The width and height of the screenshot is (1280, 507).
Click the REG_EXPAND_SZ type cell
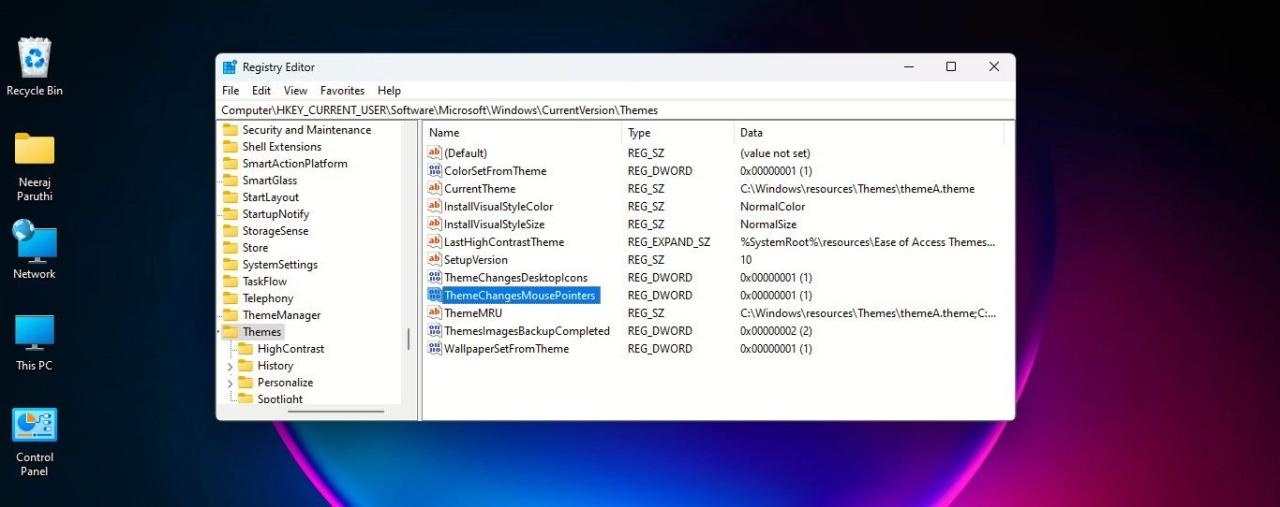(669, 242)
